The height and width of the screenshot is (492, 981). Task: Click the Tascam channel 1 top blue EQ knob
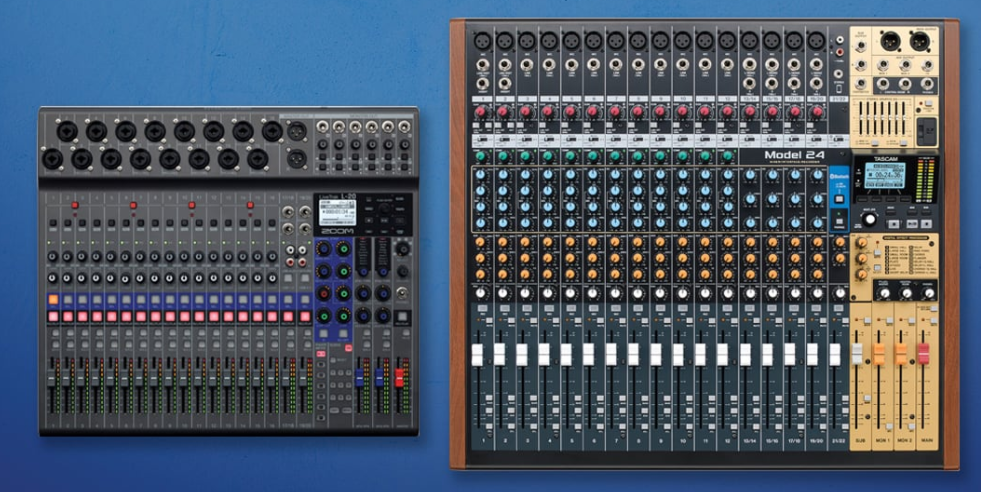pos(480,176)
